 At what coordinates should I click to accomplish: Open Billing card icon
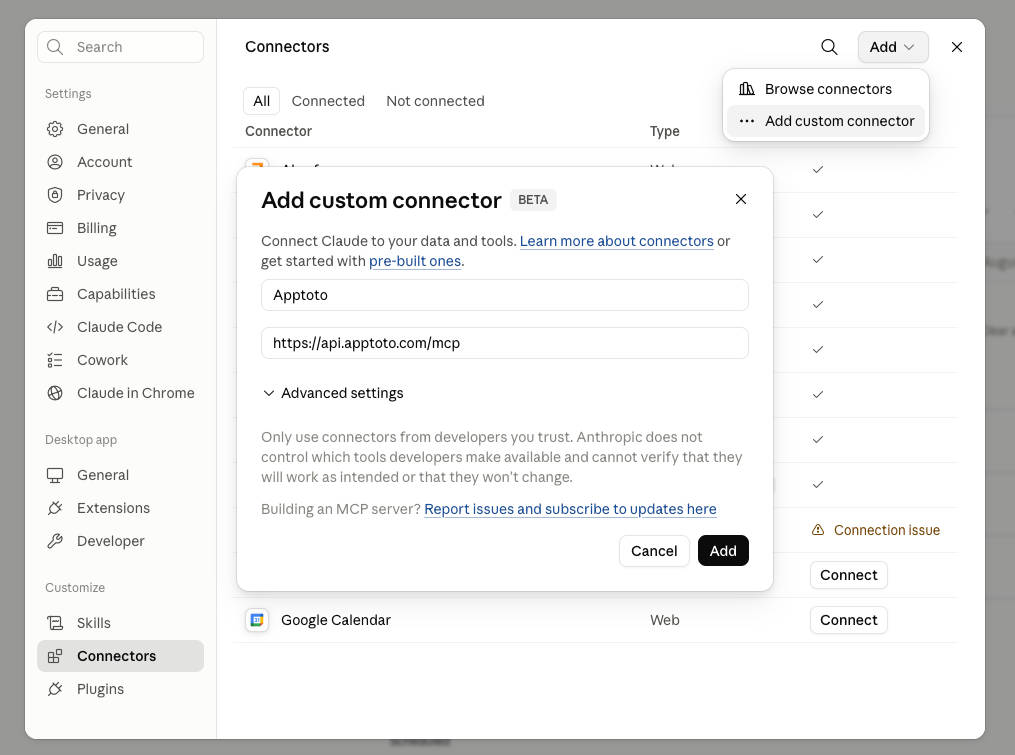pyautogui.click(x=55, y=228)
